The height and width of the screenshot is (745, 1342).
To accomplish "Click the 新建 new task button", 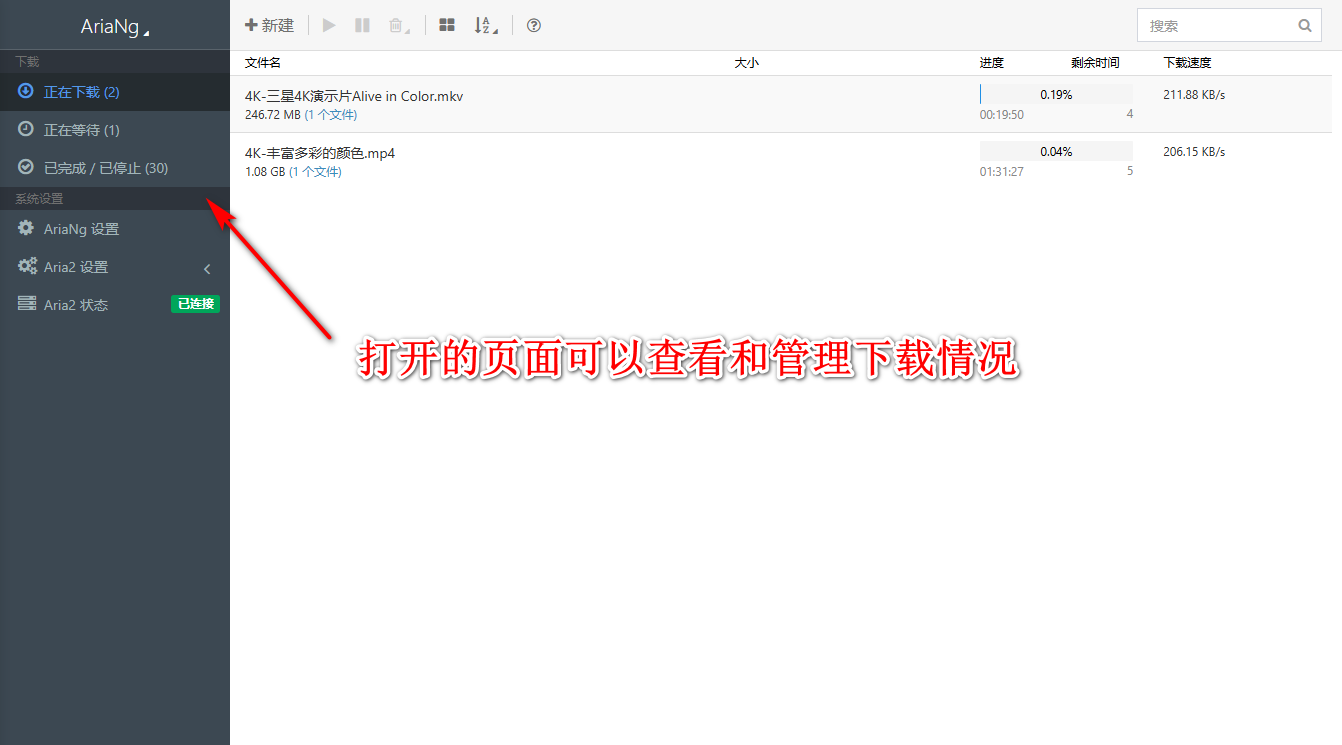I will 270,25.
